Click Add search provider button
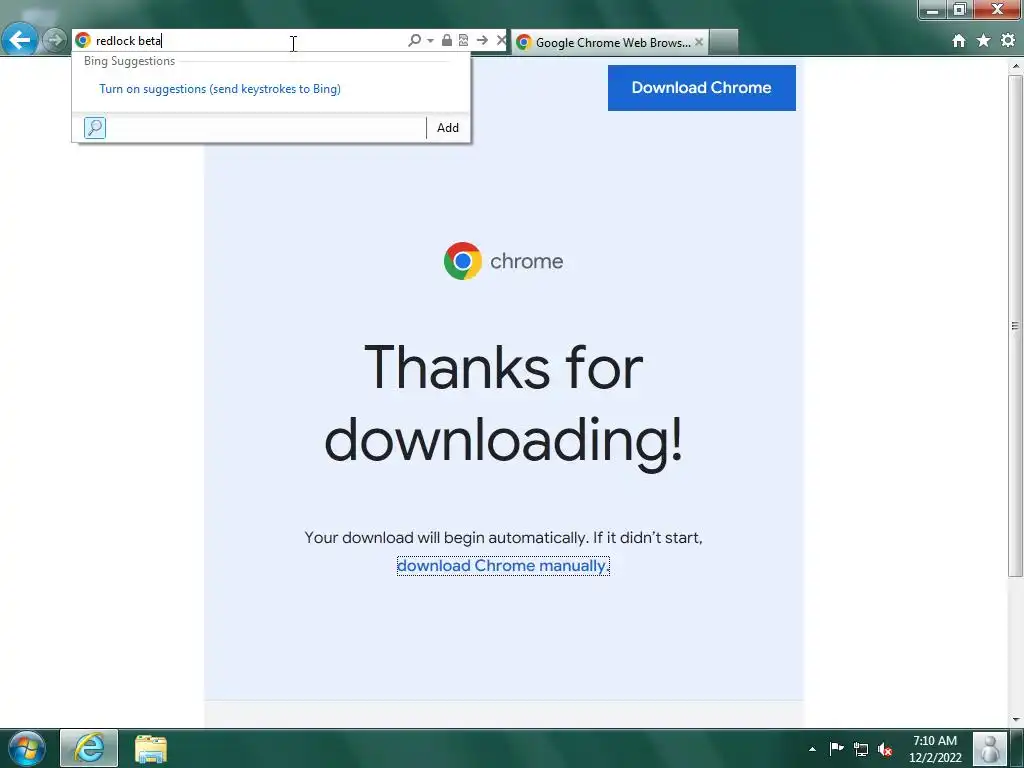 448,127
